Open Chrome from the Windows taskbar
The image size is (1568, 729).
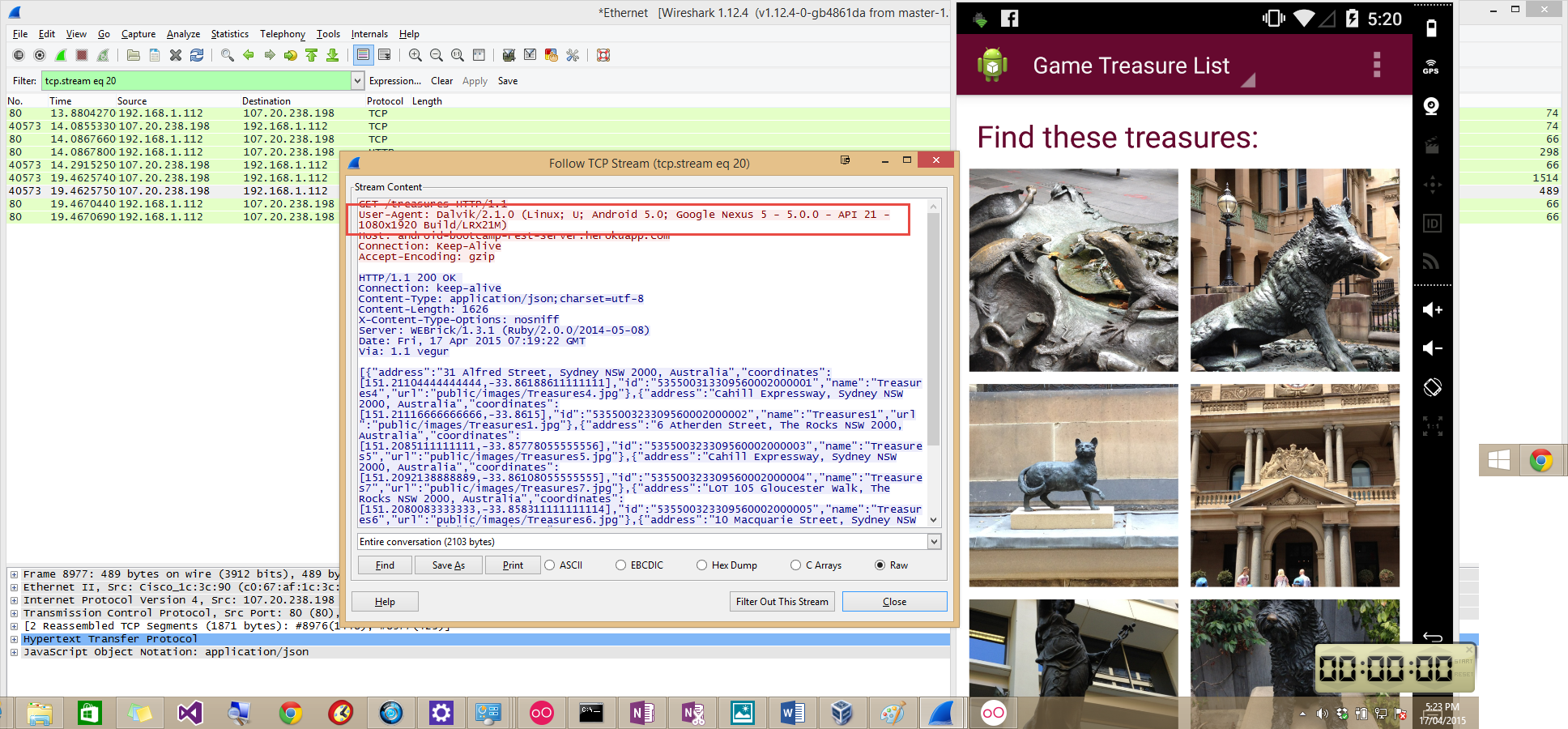point(291,713)
